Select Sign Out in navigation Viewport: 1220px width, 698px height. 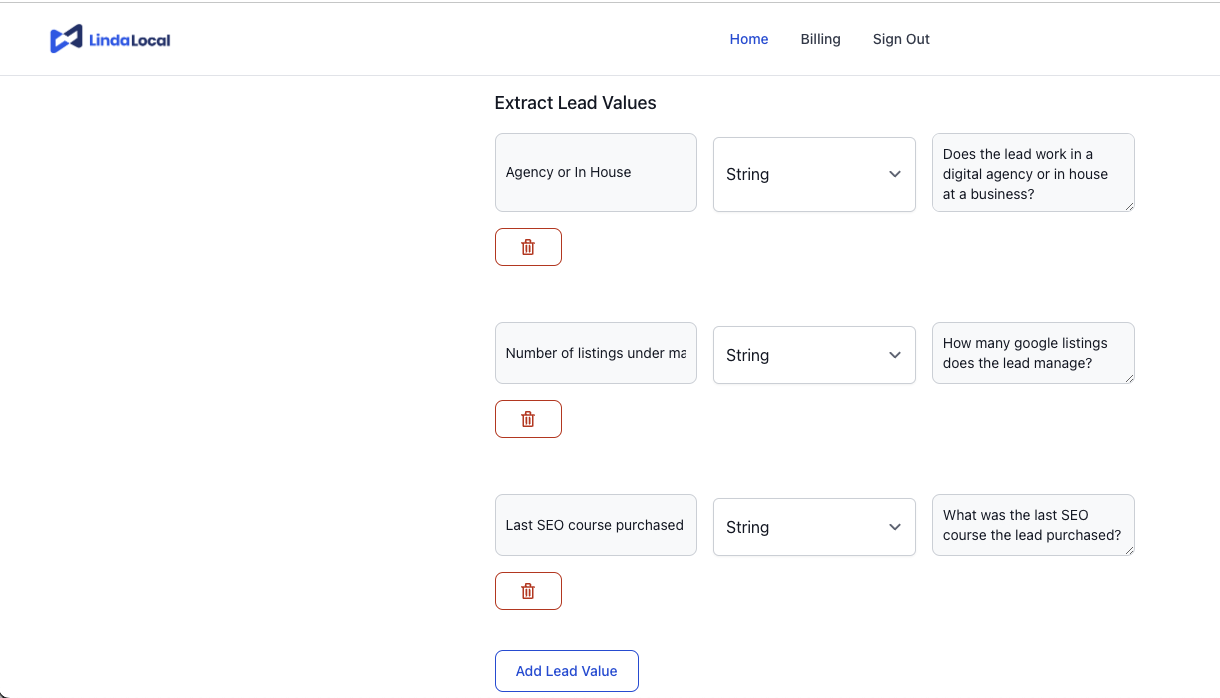[x=901, y=39]
